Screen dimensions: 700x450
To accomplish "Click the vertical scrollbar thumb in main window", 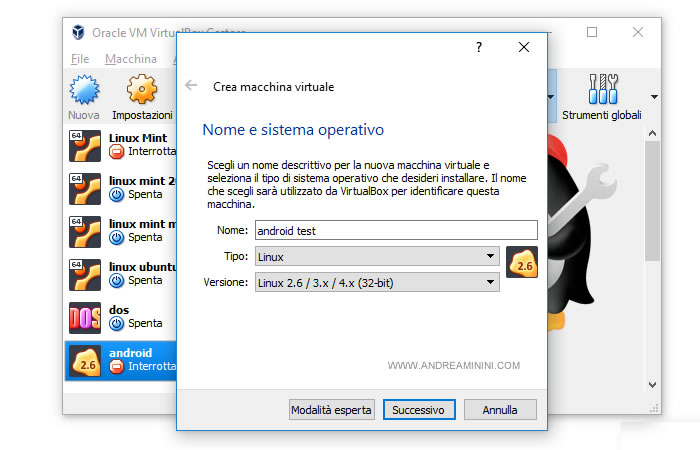I will [652, 201].
